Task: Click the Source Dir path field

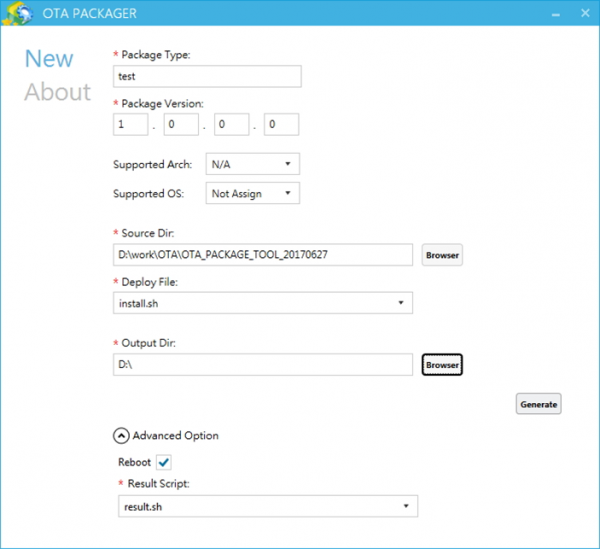Action: pos(263,255)
